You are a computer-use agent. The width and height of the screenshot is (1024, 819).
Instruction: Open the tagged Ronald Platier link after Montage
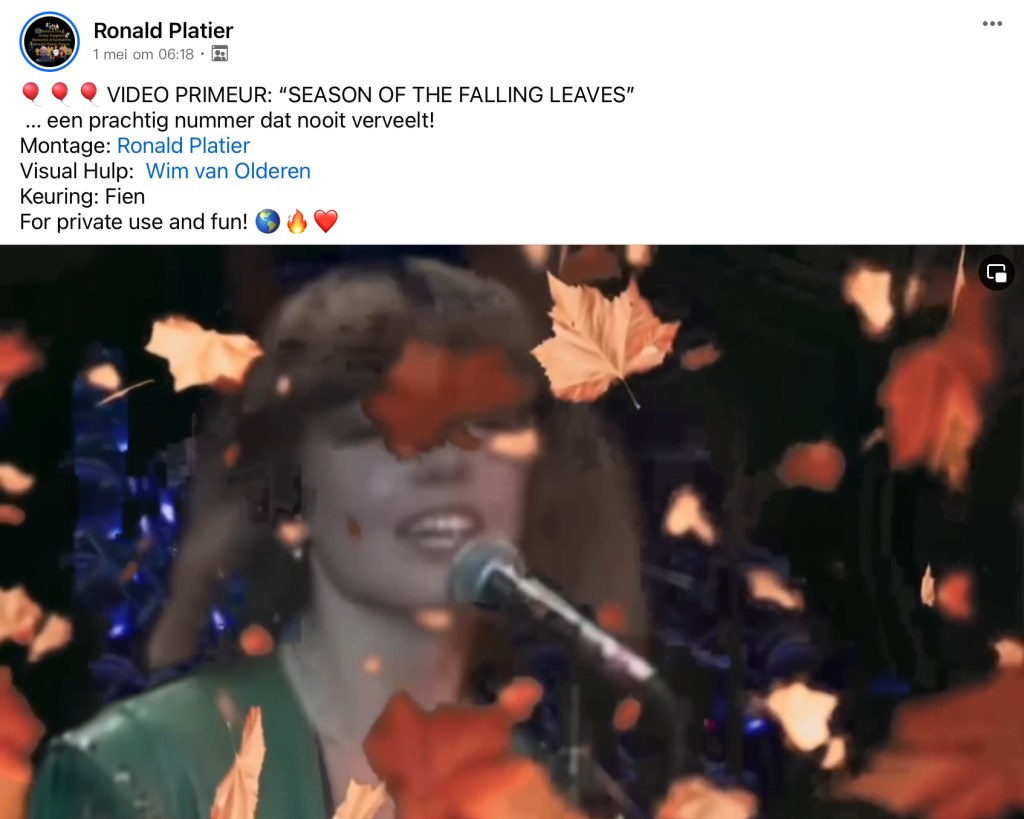click(x=184, y=145)
